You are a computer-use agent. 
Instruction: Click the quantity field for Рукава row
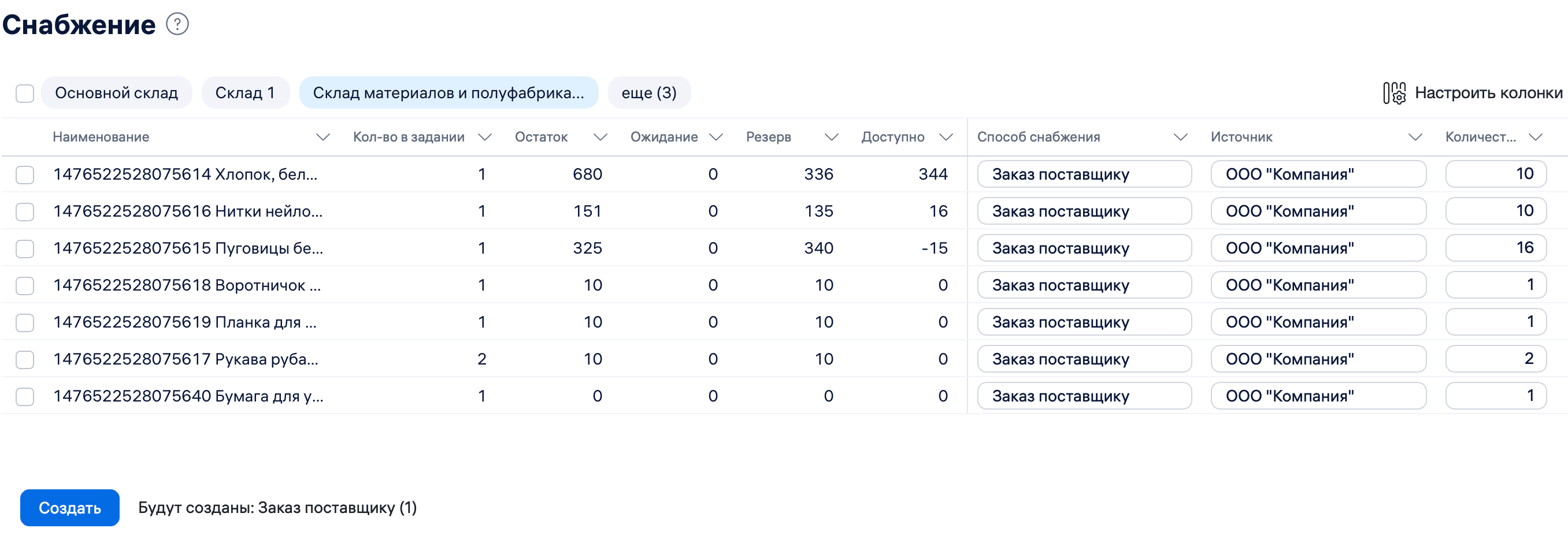pos(1495,359)
